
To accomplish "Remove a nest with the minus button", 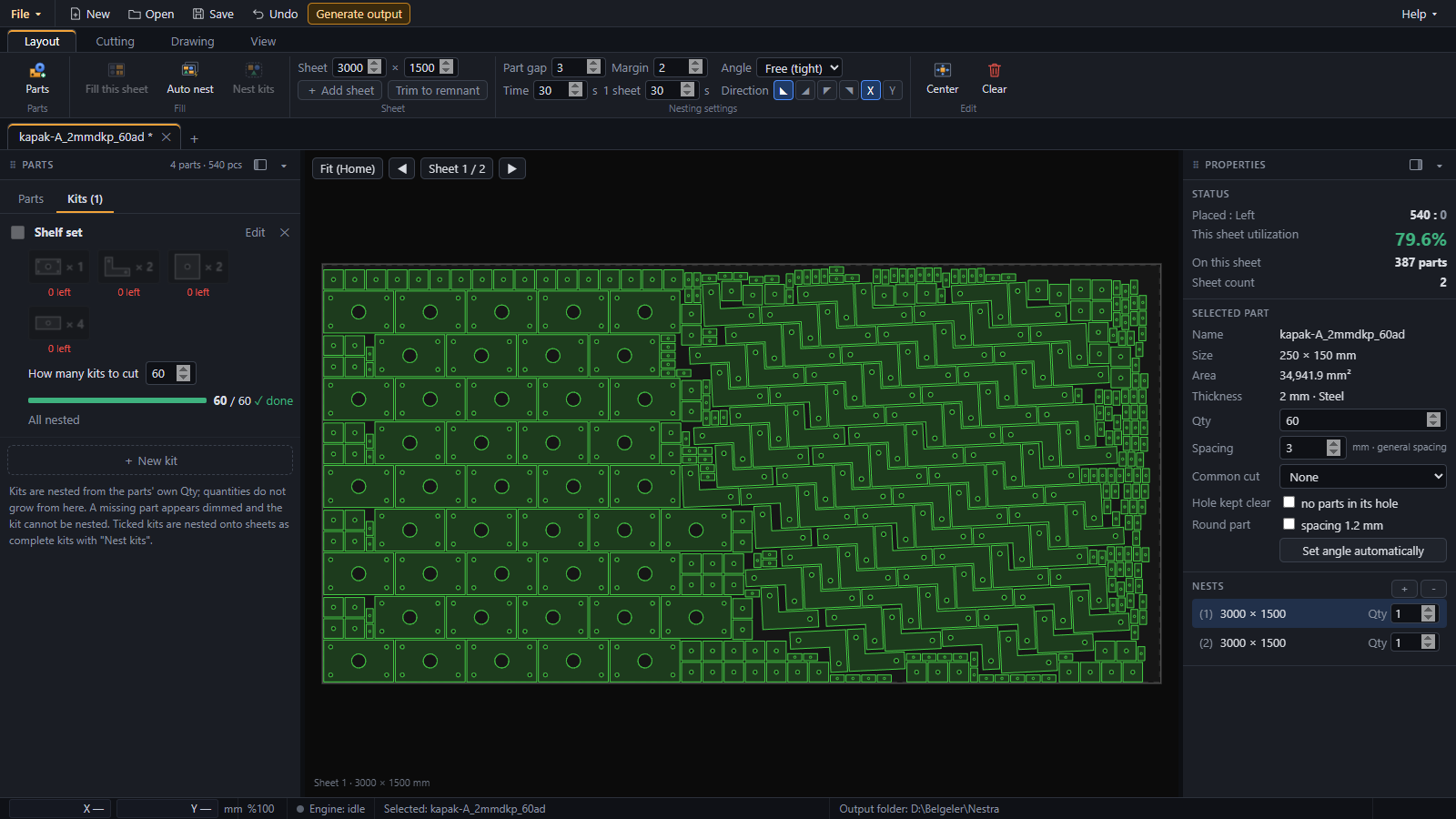I will (x=1433, y=589).
